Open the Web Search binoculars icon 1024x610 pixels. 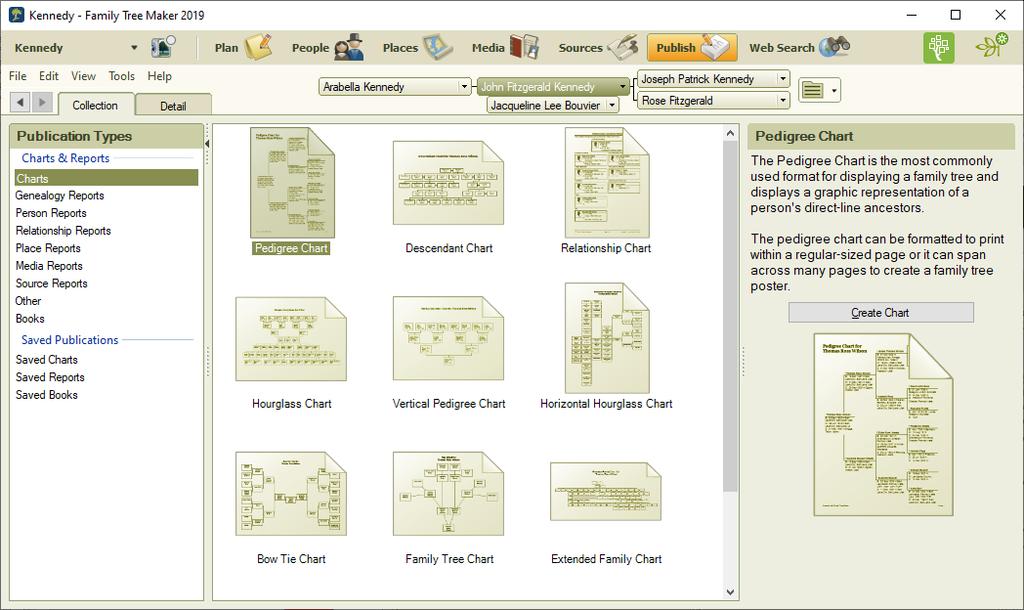[835, 47]
